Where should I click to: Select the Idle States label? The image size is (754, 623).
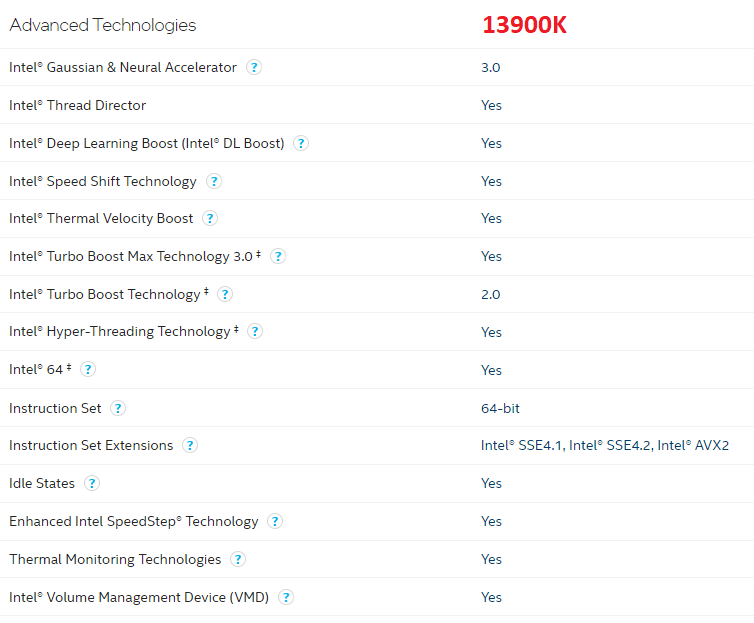42,483
